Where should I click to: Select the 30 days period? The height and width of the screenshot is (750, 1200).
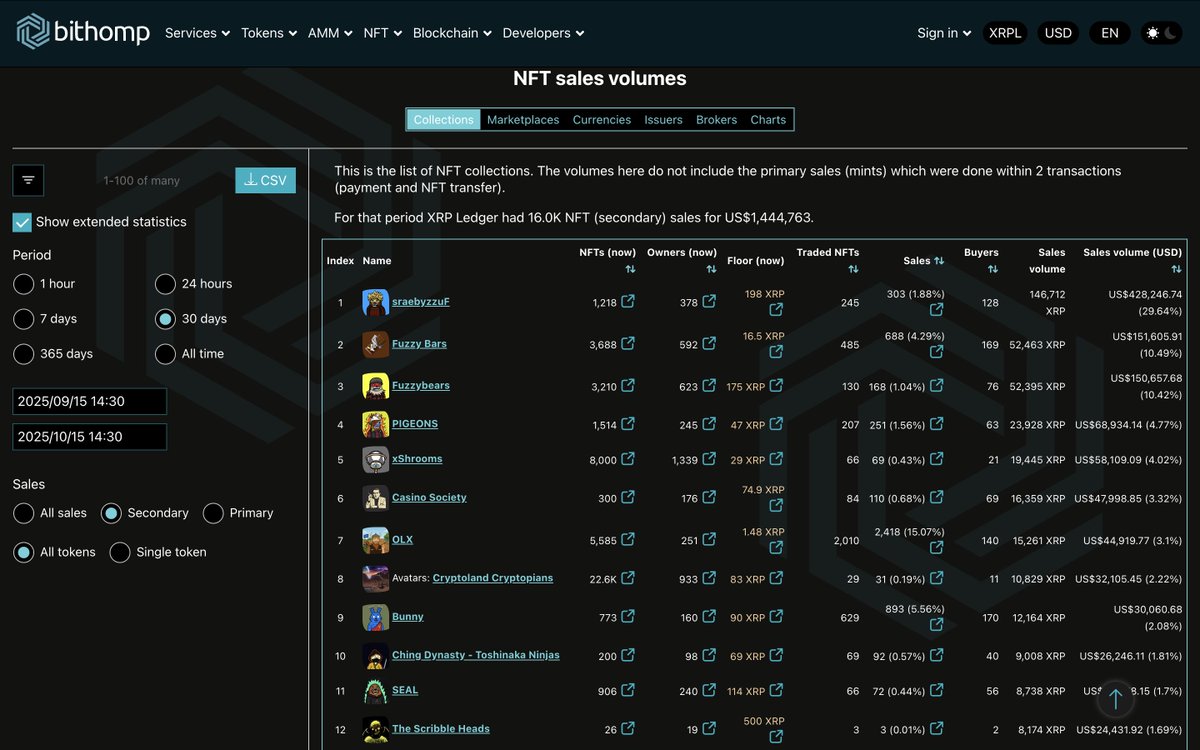(x=166, y=319)
